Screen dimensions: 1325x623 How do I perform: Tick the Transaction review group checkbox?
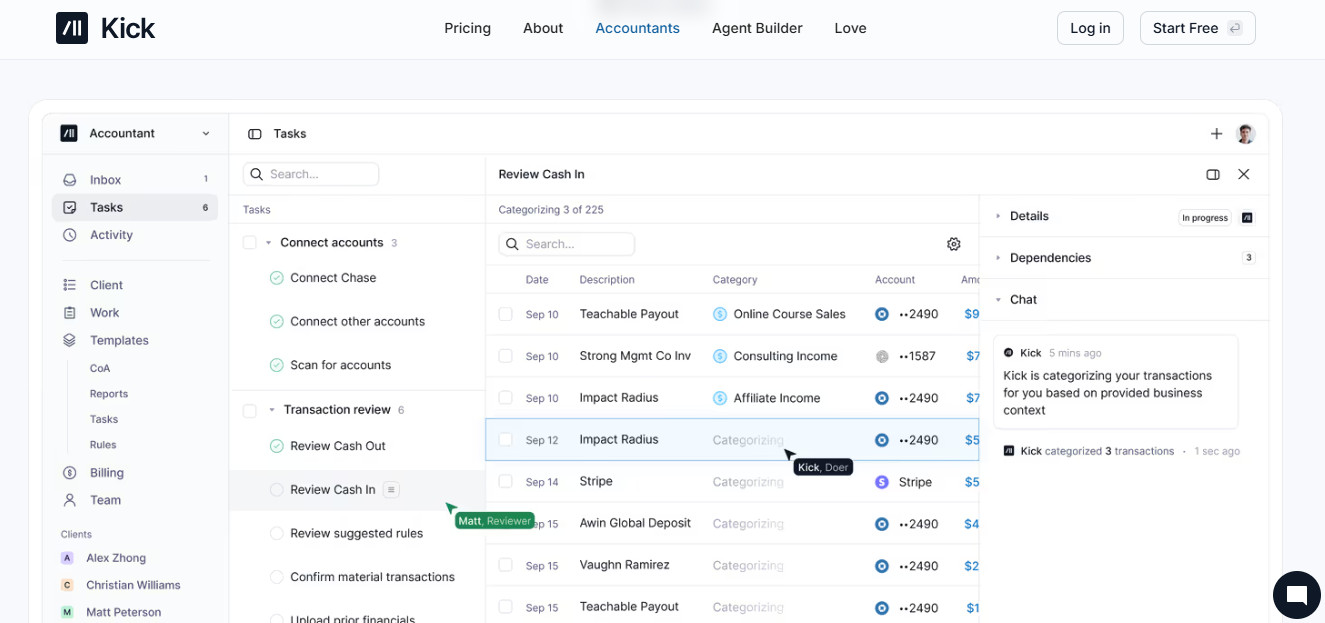point(250,410)
